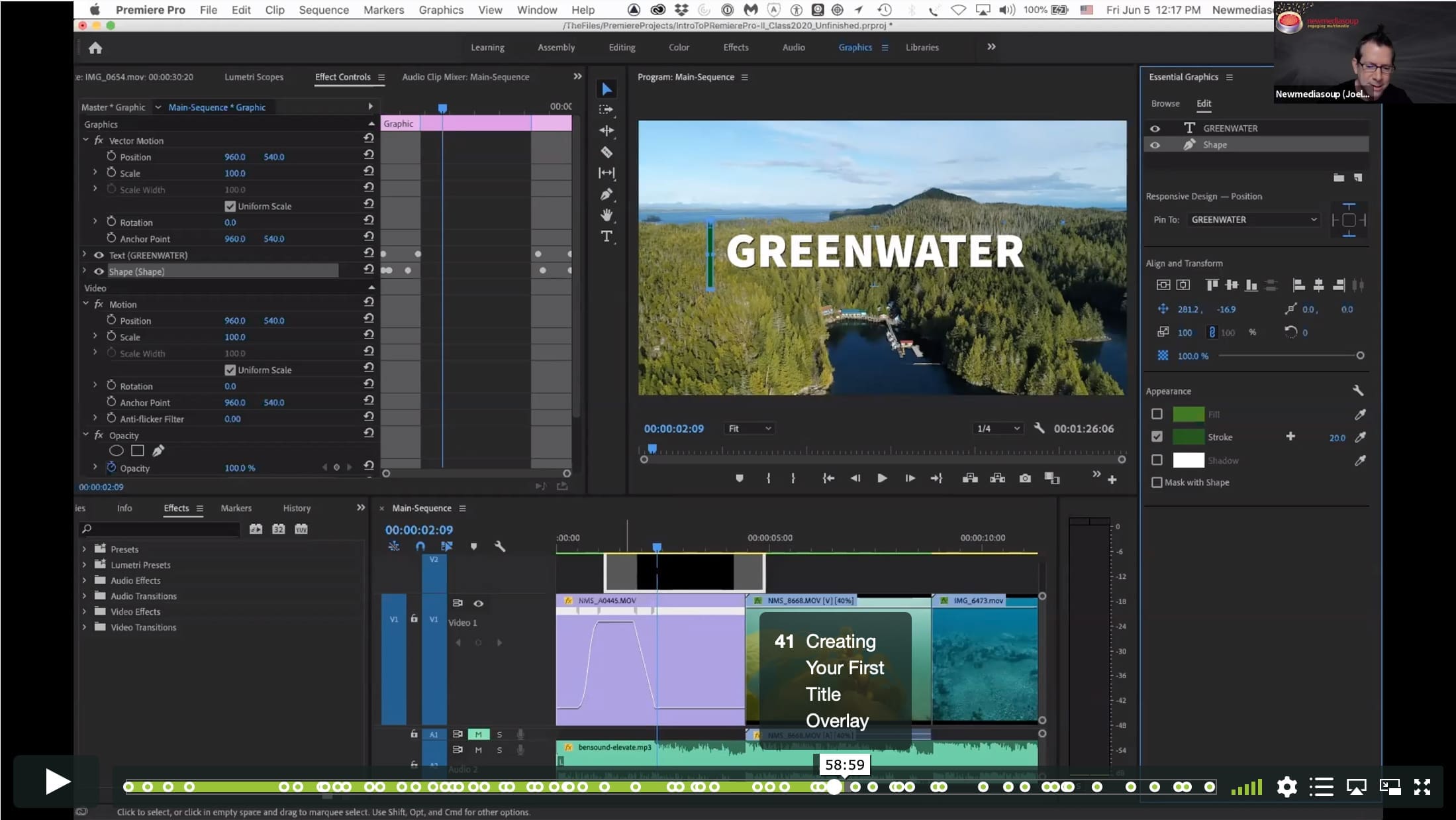Switch to the Browse tab
The image size is (1456, 820).
coord(1165,103)
